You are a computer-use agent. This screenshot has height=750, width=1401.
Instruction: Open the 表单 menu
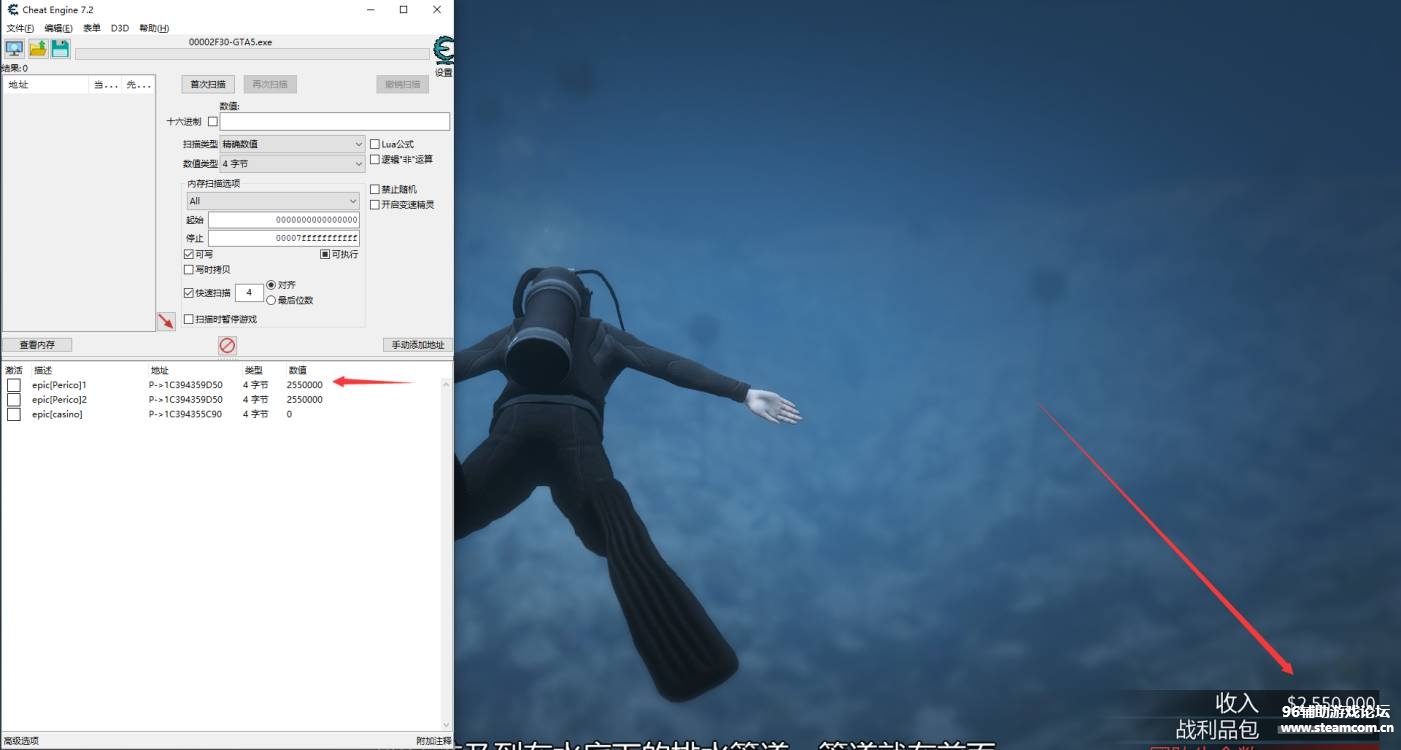tap(91, 28)
